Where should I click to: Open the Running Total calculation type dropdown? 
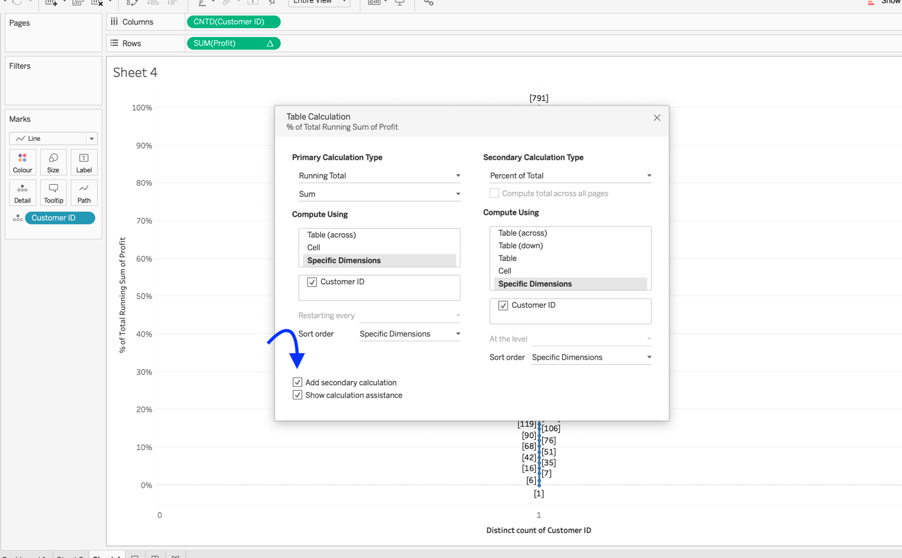379,175
